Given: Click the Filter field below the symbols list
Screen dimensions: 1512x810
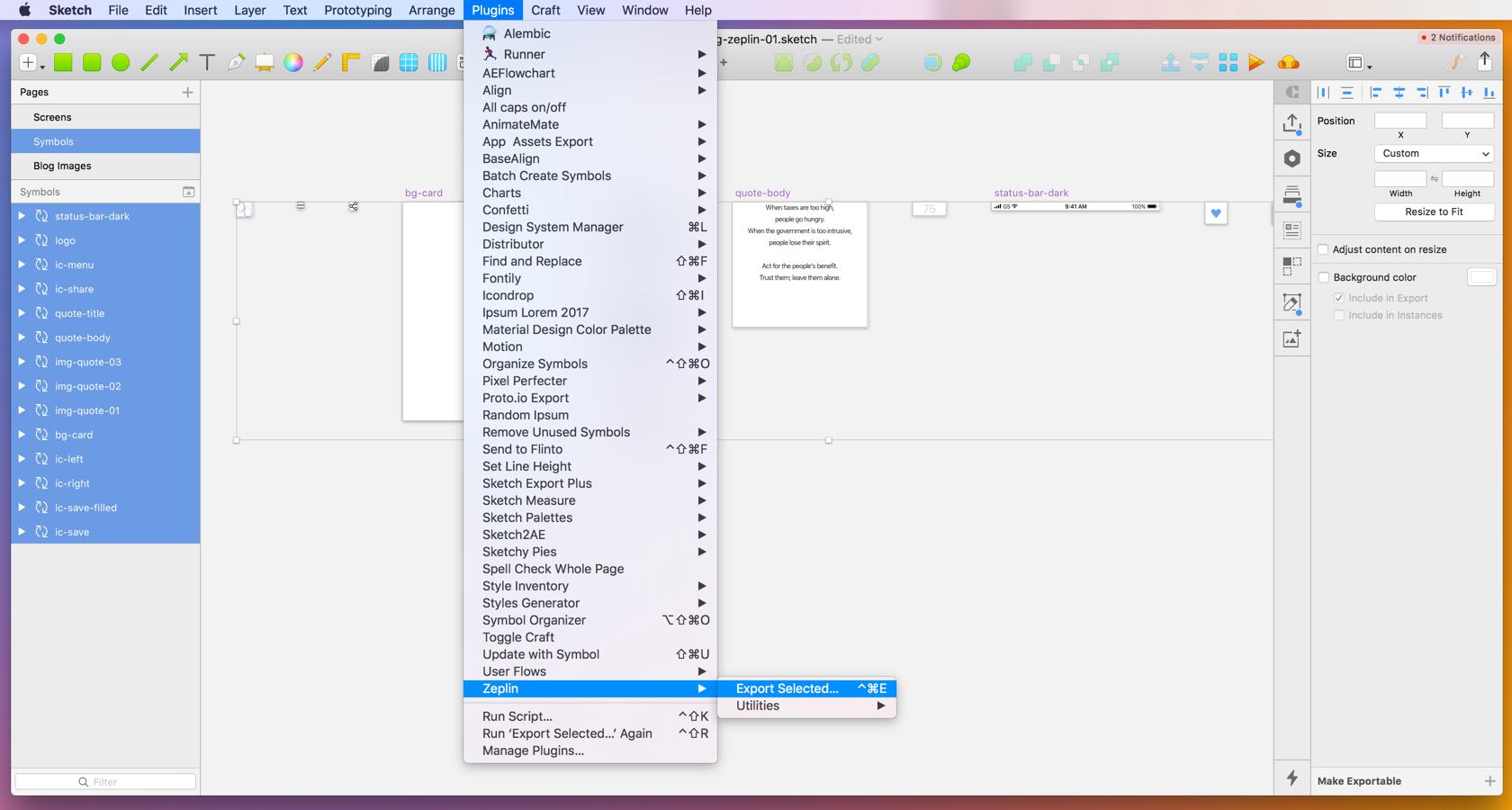Looking at the screenshot, I should click(105, 781).
